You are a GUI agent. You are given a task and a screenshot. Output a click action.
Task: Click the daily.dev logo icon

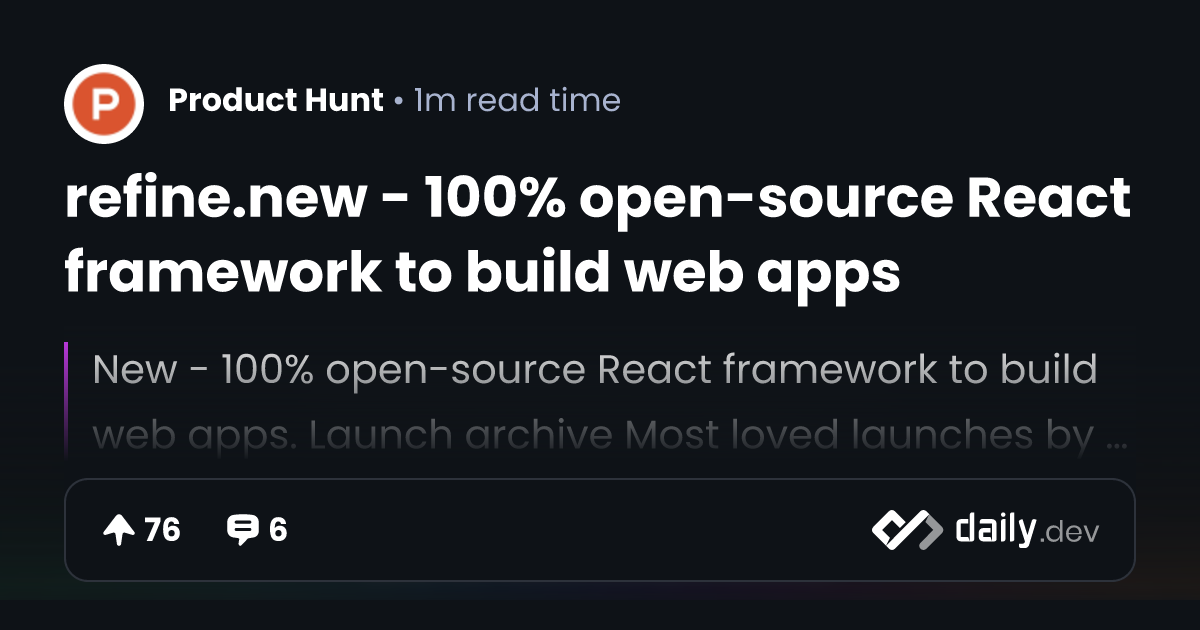(x=907, y=530)
